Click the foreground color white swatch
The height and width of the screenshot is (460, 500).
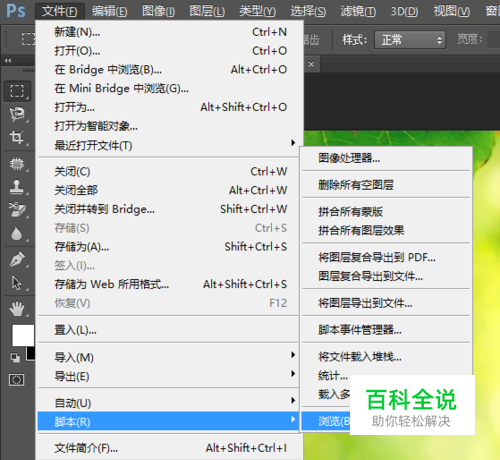click(23, 335)
